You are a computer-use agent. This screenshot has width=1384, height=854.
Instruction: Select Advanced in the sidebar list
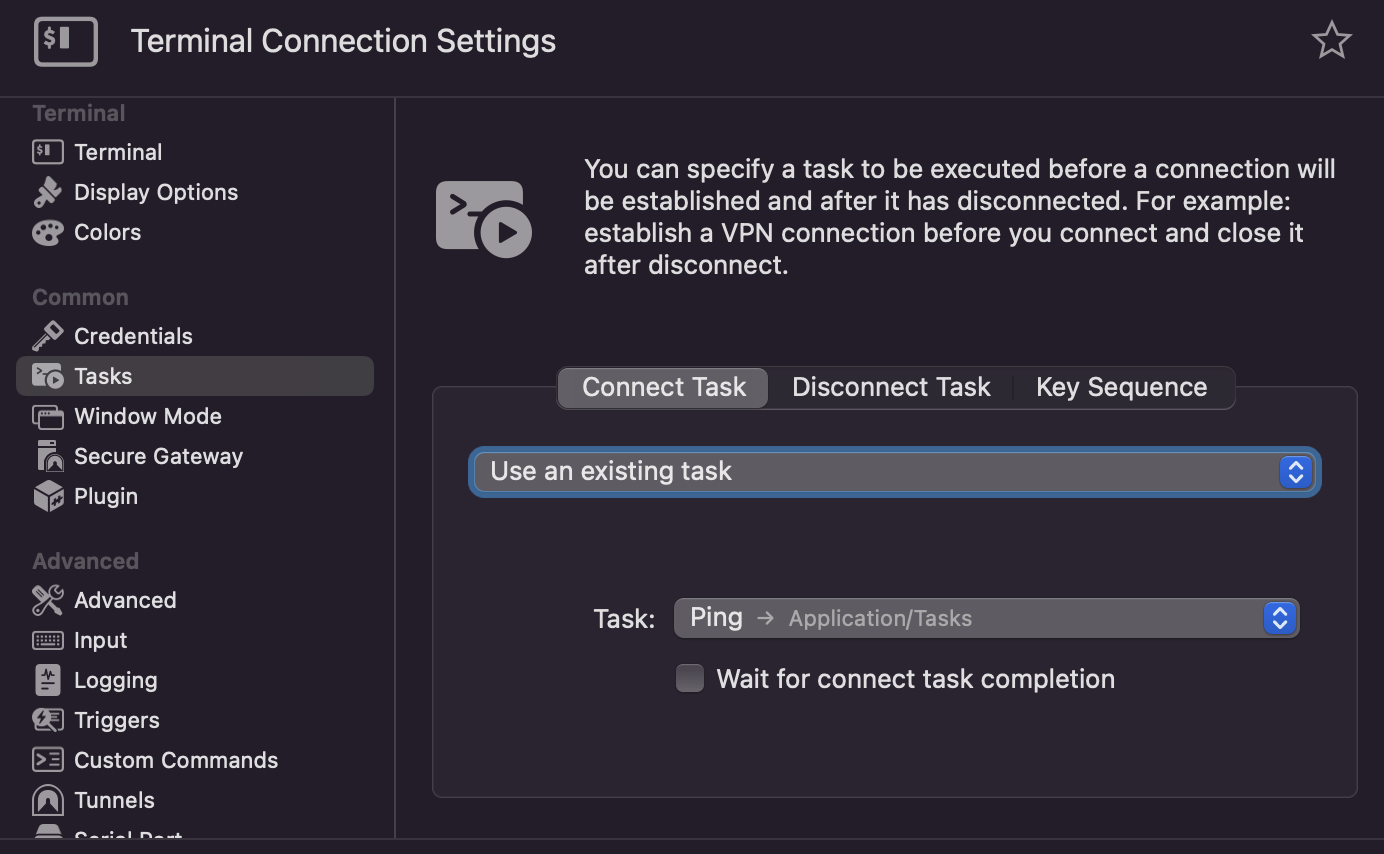coord(124,600)
